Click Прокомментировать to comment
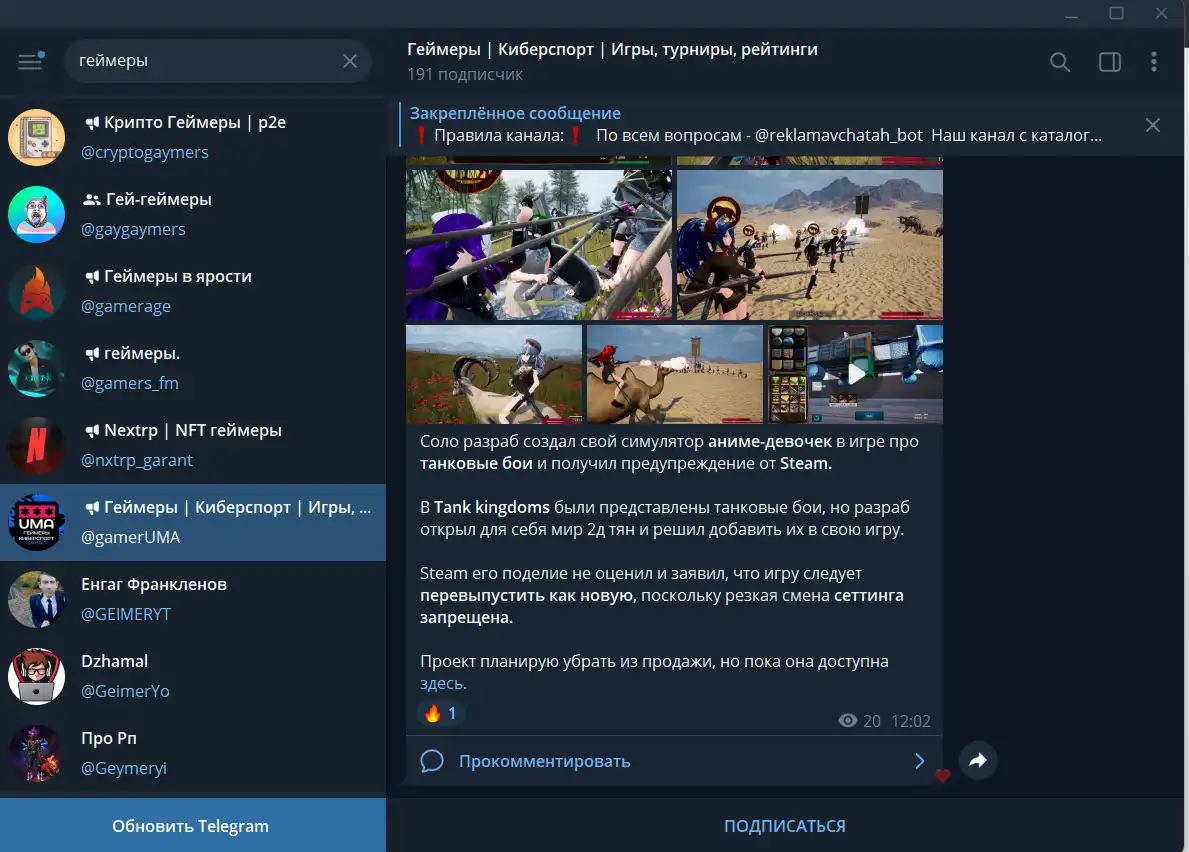 544,761
